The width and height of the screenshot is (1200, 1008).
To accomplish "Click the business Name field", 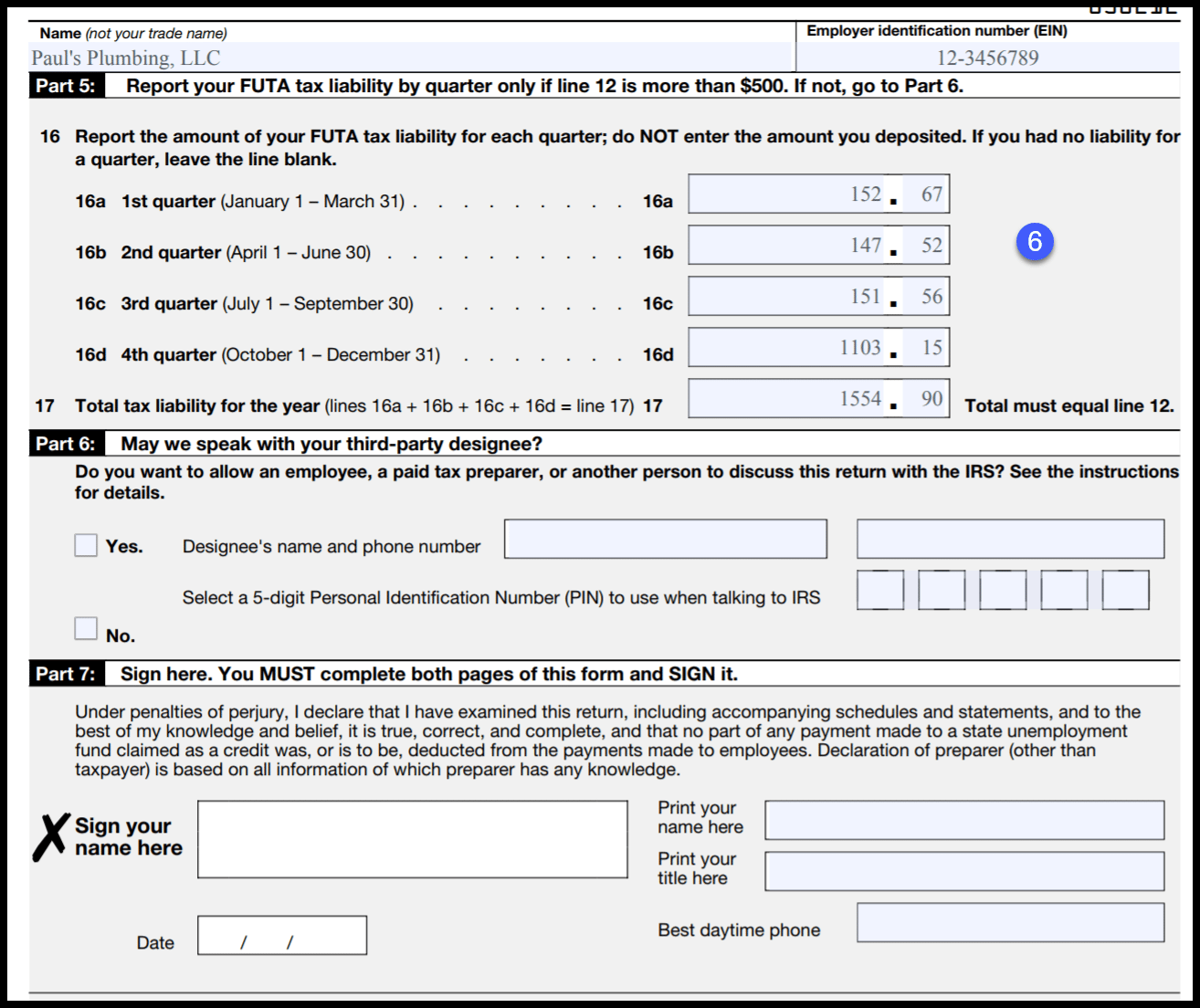I will coord(410,58).
